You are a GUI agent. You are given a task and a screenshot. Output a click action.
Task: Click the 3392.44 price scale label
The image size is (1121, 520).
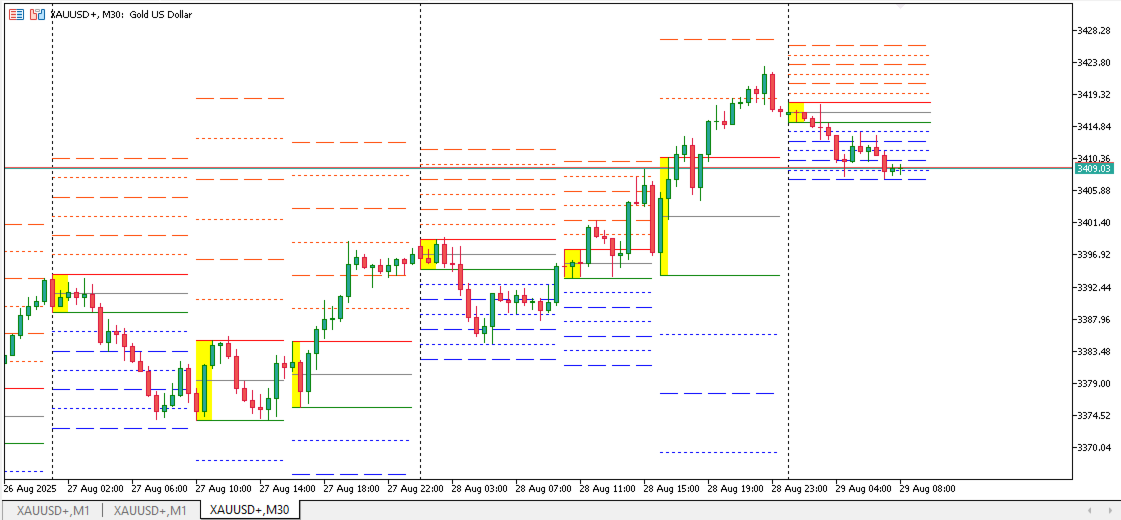coord(1095,288)
